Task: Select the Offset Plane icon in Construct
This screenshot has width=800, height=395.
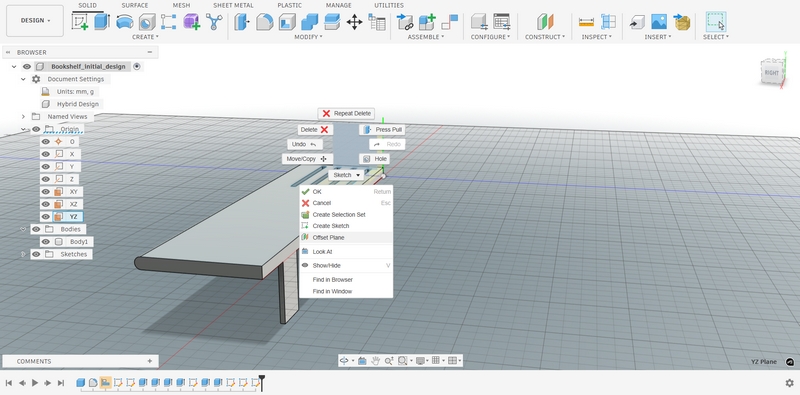Action: coord(545,22)
